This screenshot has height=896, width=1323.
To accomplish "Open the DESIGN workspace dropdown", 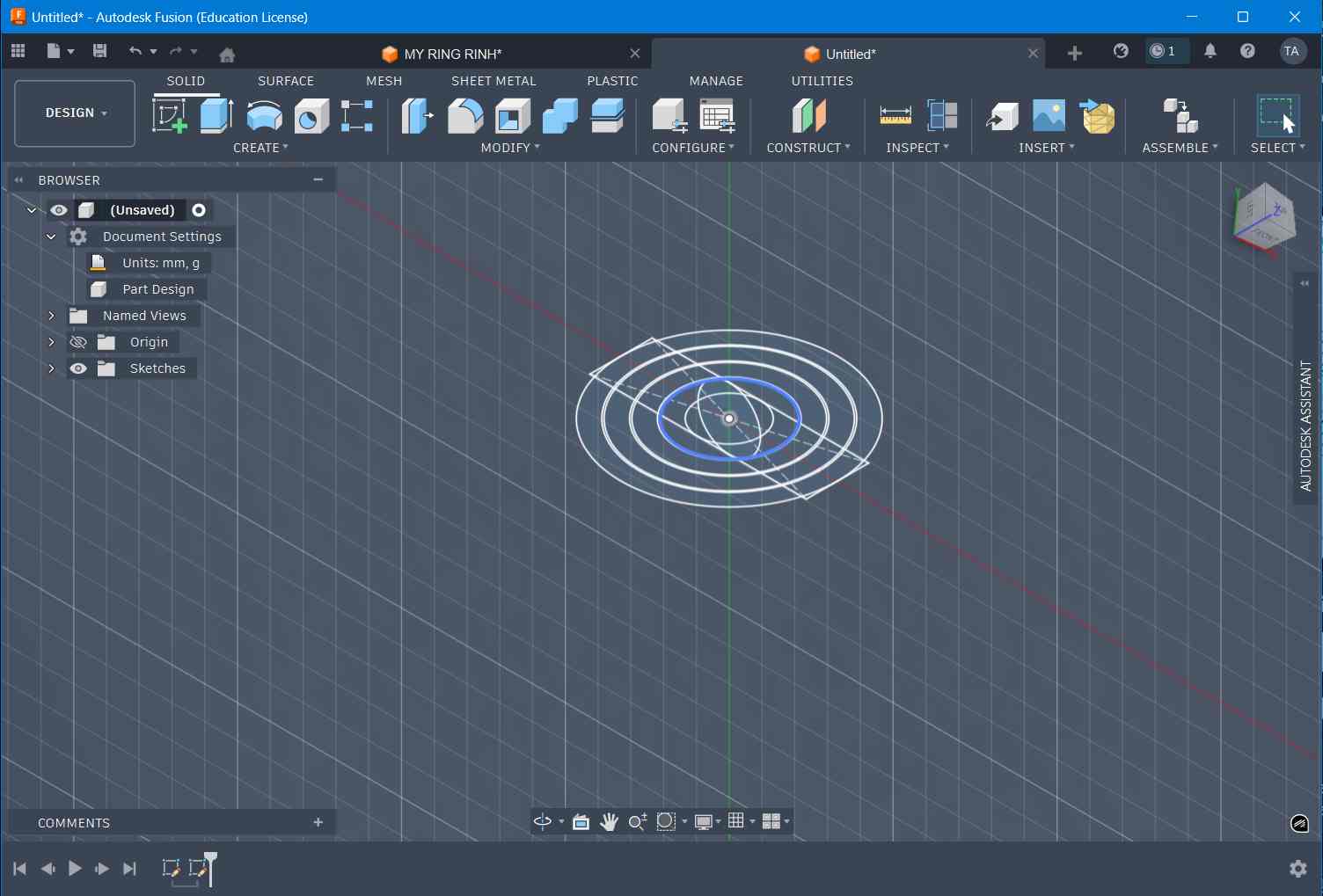I will click(x=75, y=113).
